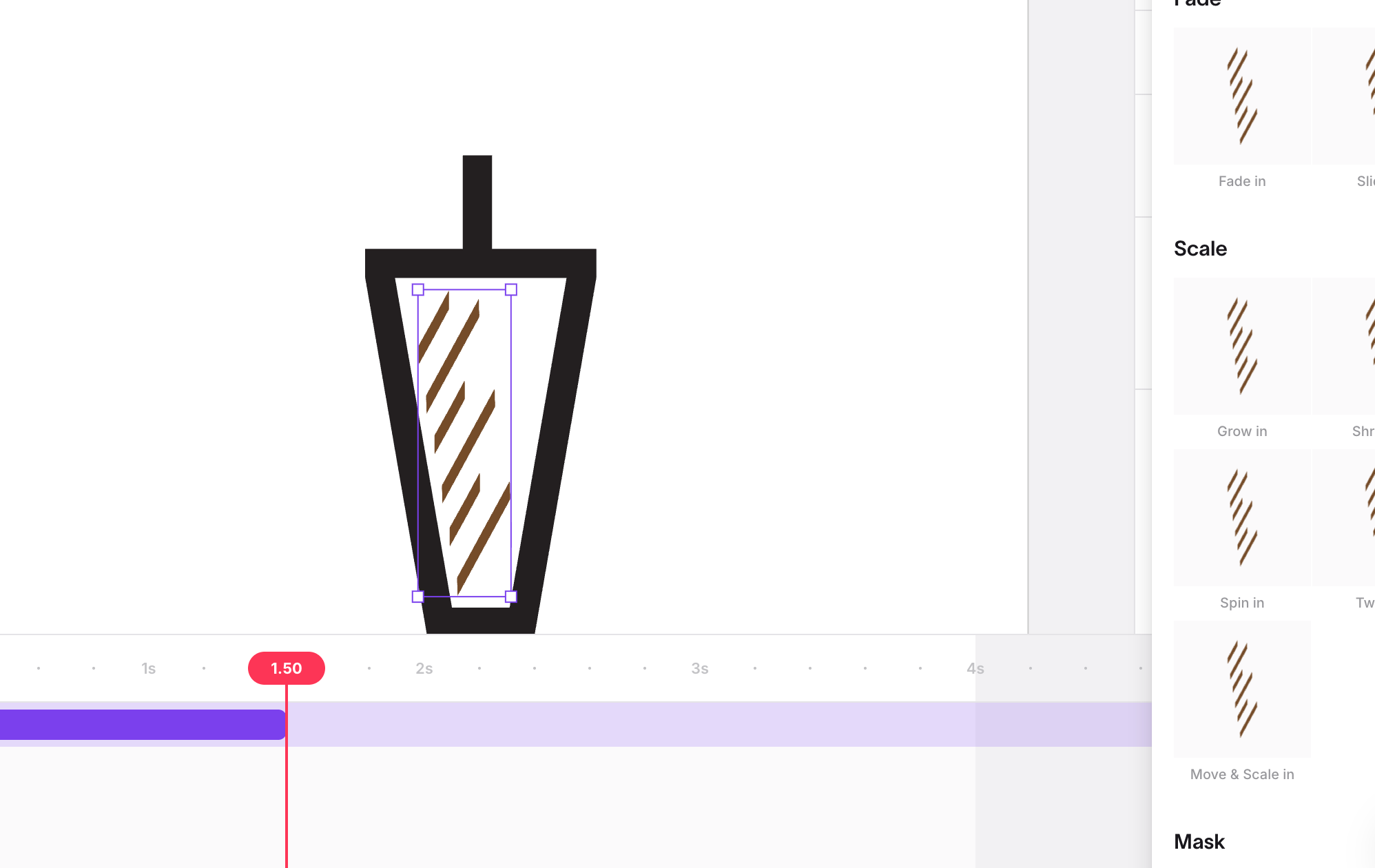Screen dimensions: 1375x868
Task: Apply the Fade in animation preset
Action: coord(1241,96)
